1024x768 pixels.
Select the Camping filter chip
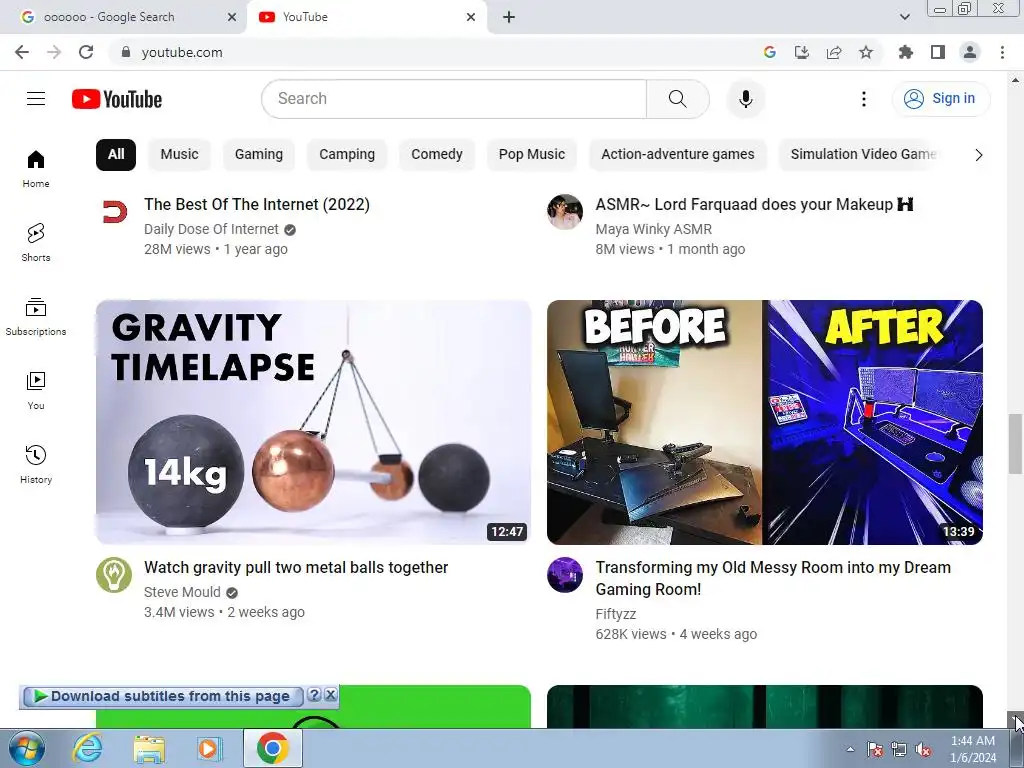coord(347,155)
